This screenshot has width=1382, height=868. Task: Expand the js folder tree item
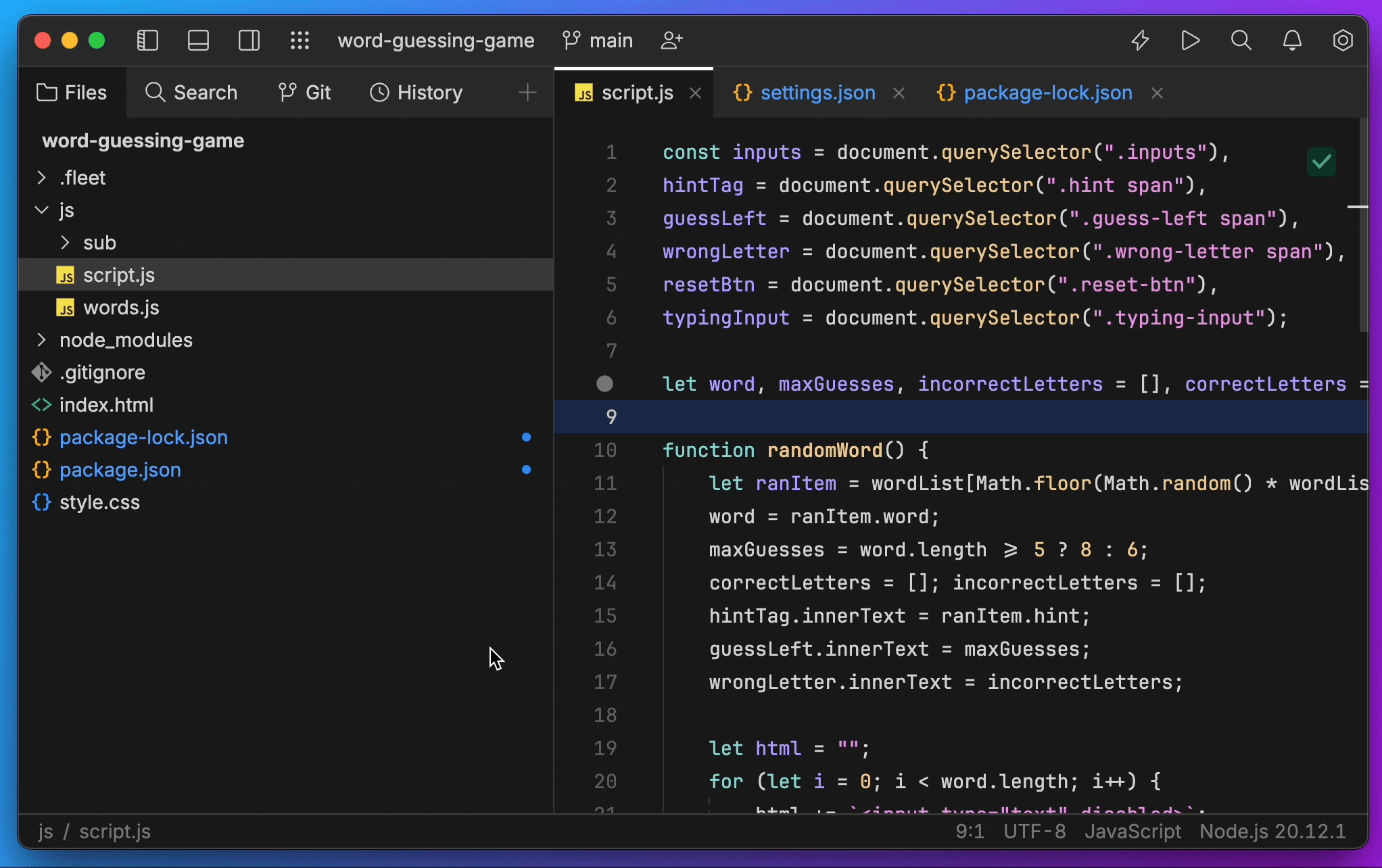click(40, 210)
